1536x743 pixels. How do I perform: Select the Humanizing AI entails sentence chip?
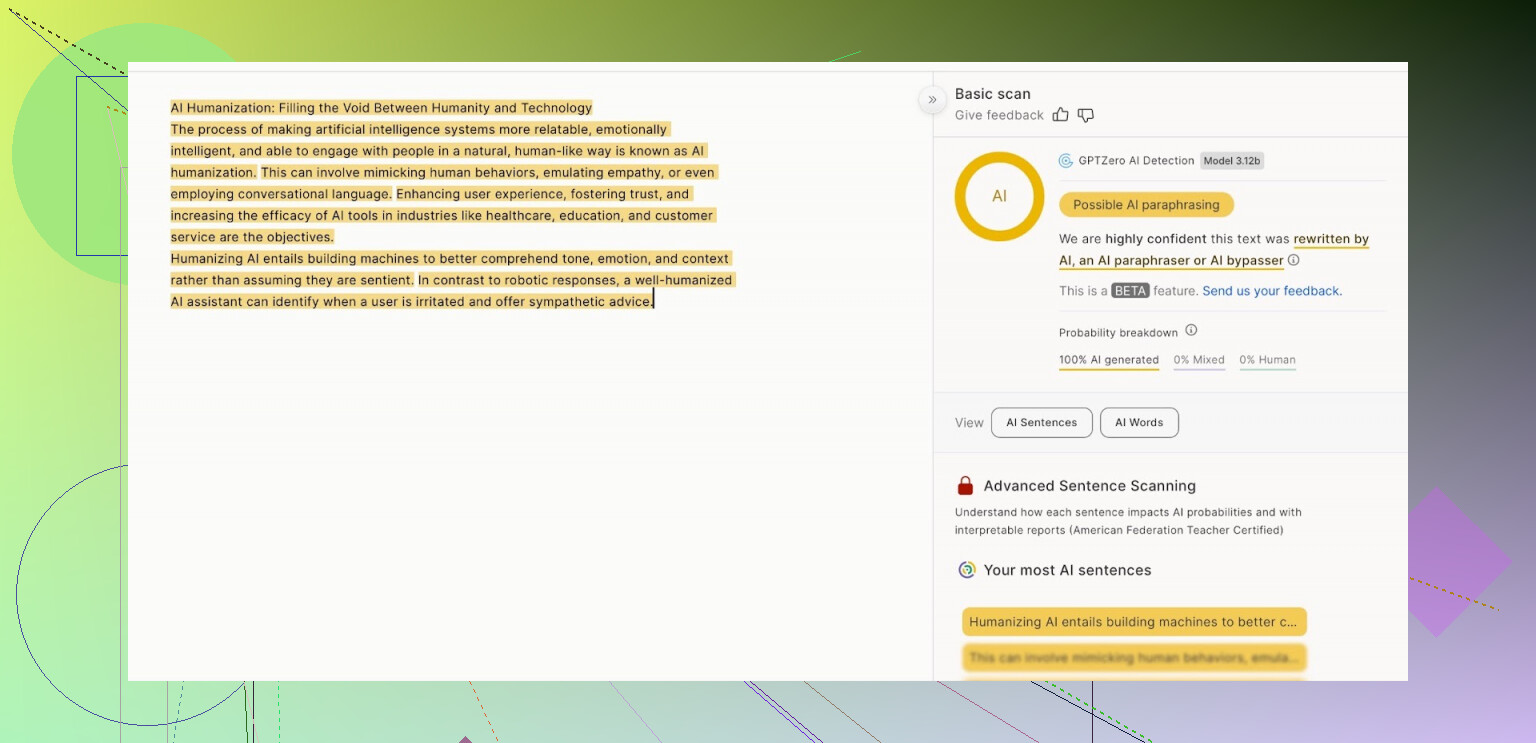coord(1134,622)
